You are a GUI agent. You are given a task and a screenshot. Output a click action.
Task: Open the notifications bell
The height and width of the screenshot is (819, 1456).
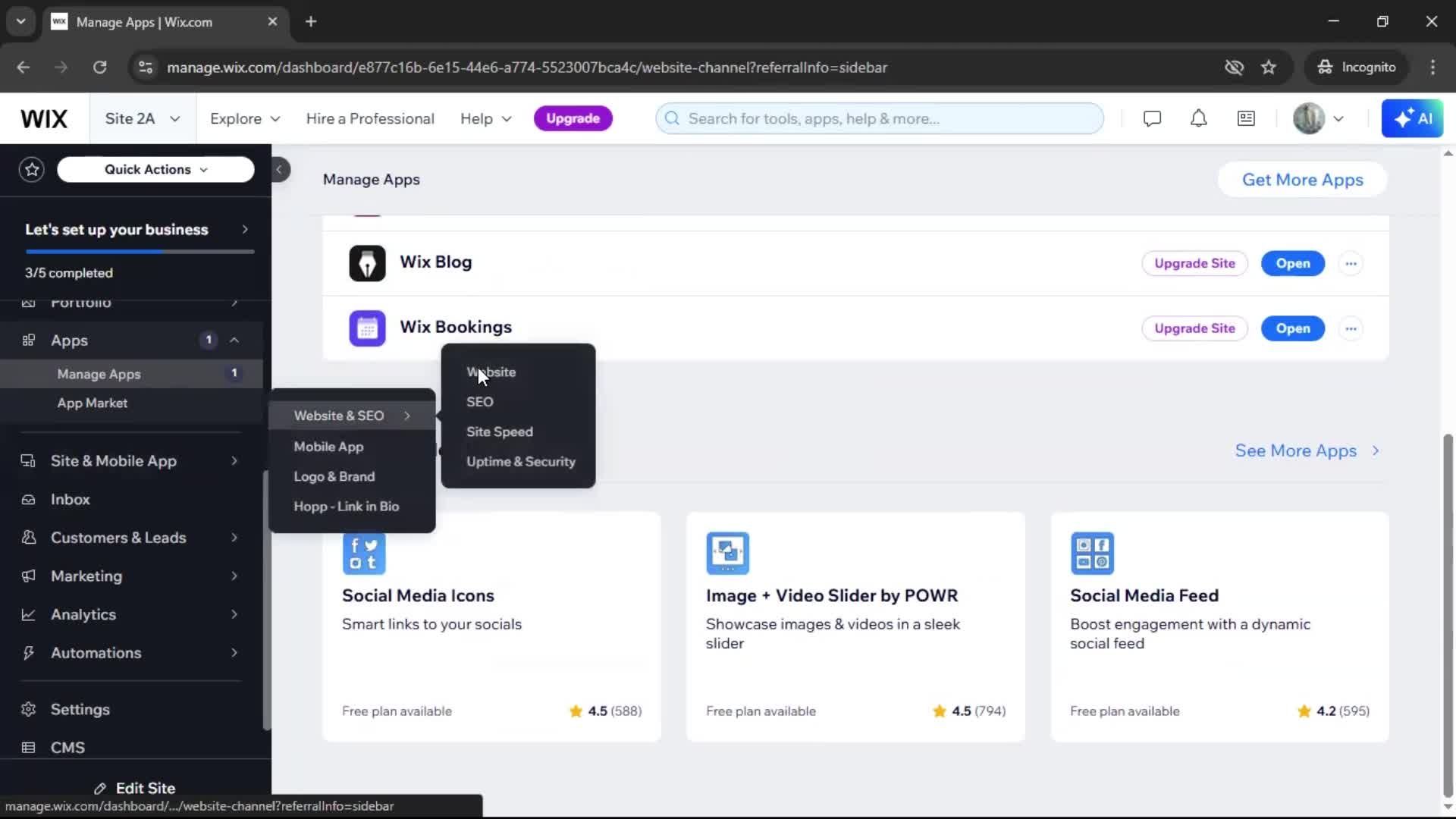pyautogui.click(x=1198, y=119)
